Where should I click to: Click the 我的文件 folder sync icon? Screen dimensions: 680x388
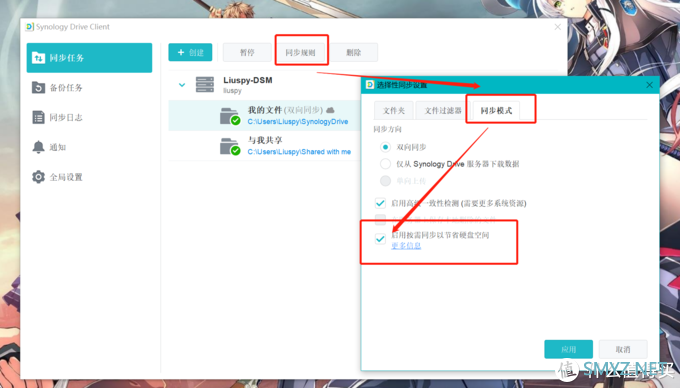pos(230,116)
